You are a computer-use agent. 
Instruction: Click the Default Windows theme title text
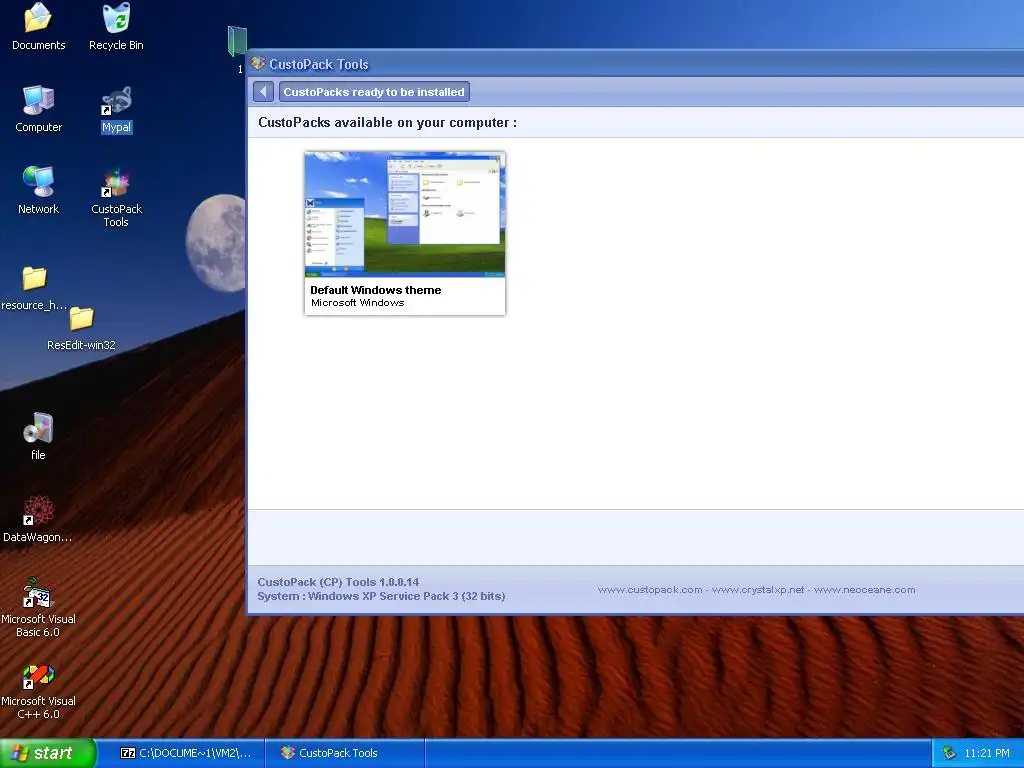376,290
